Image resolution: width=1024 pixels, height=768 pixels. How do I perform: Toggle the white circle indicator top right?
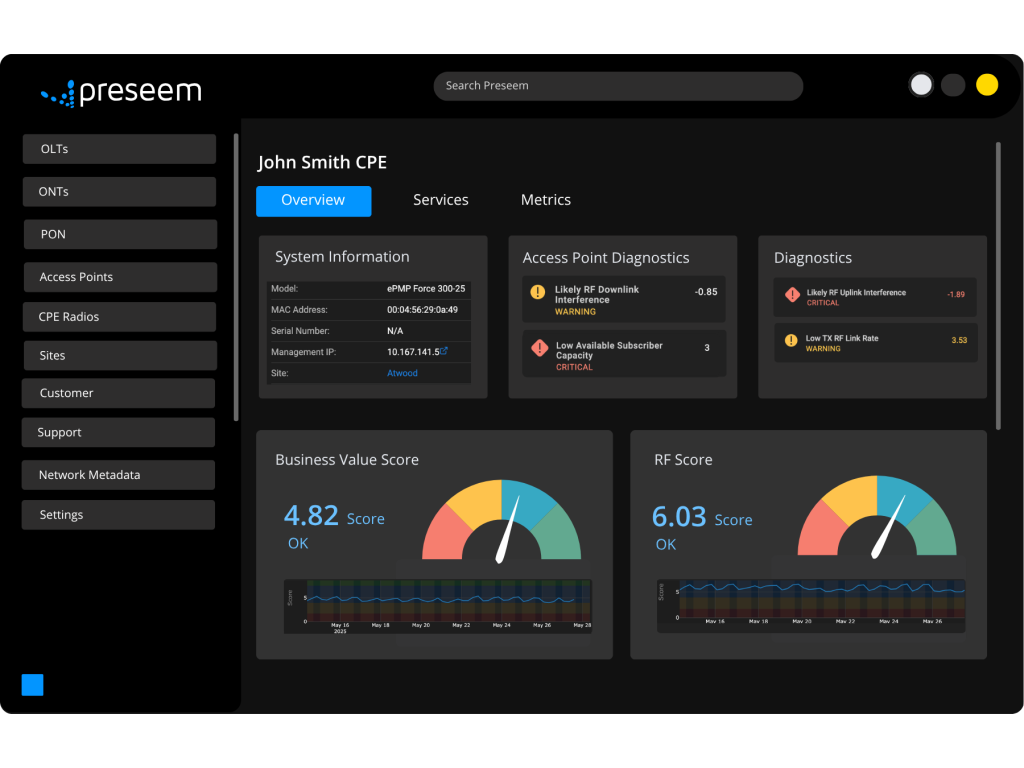coord(921,84)
